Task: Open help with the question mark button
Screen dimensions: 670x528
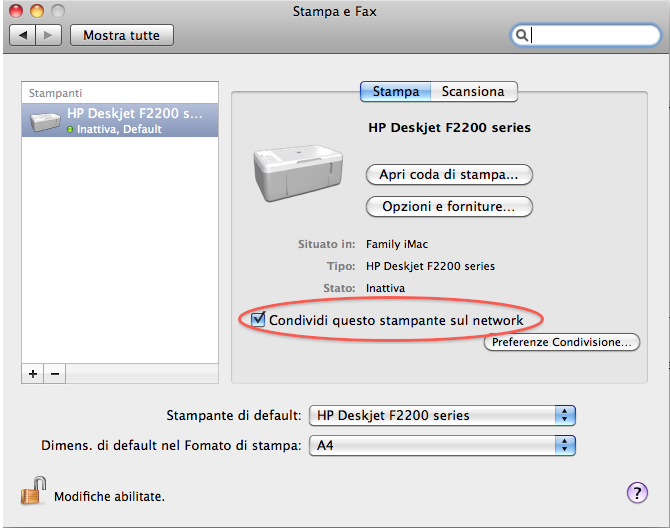Action: [637, 492]
